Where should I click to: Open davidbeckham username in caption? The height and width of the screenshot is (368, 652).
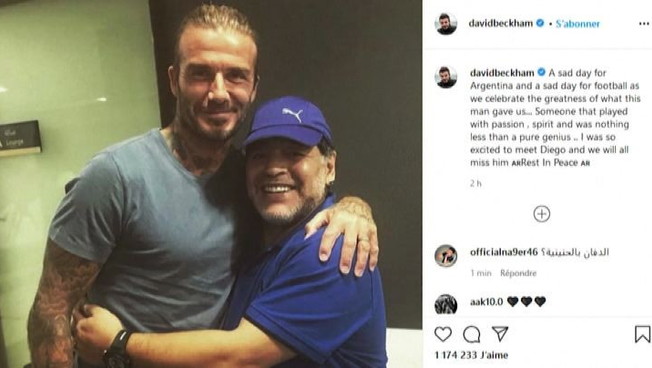pos(502,73)
